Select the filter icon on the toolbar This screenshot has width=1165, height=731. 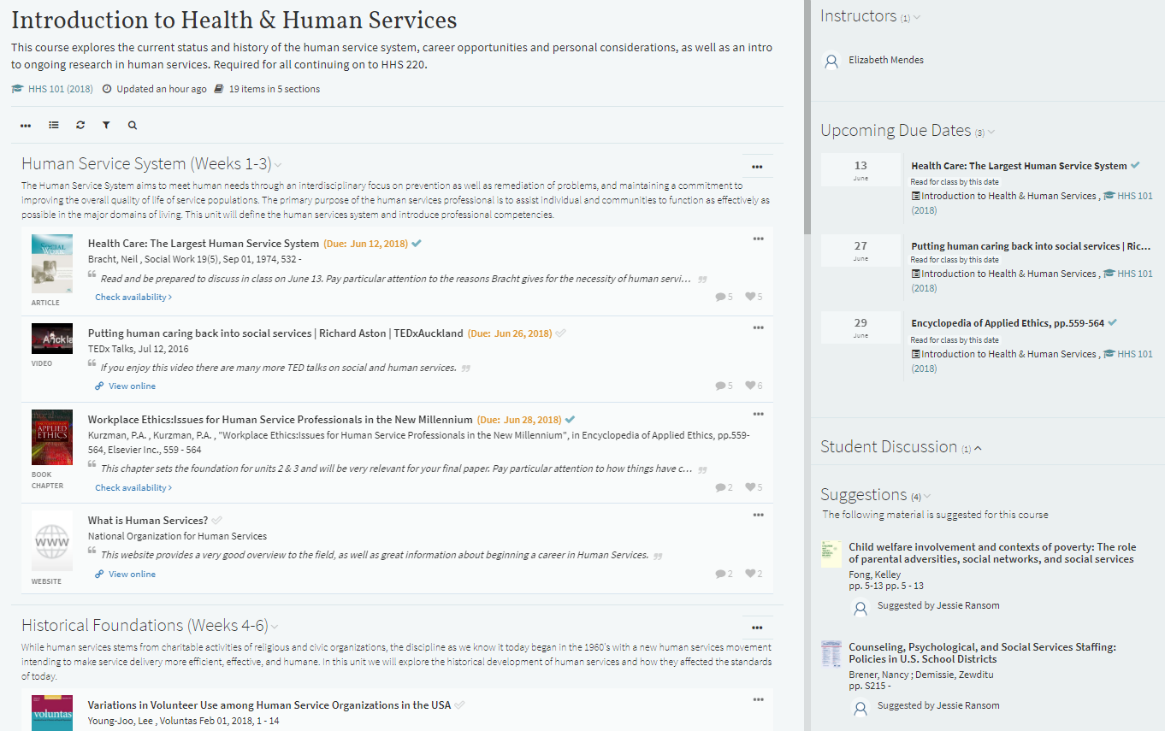pos(106,125)
